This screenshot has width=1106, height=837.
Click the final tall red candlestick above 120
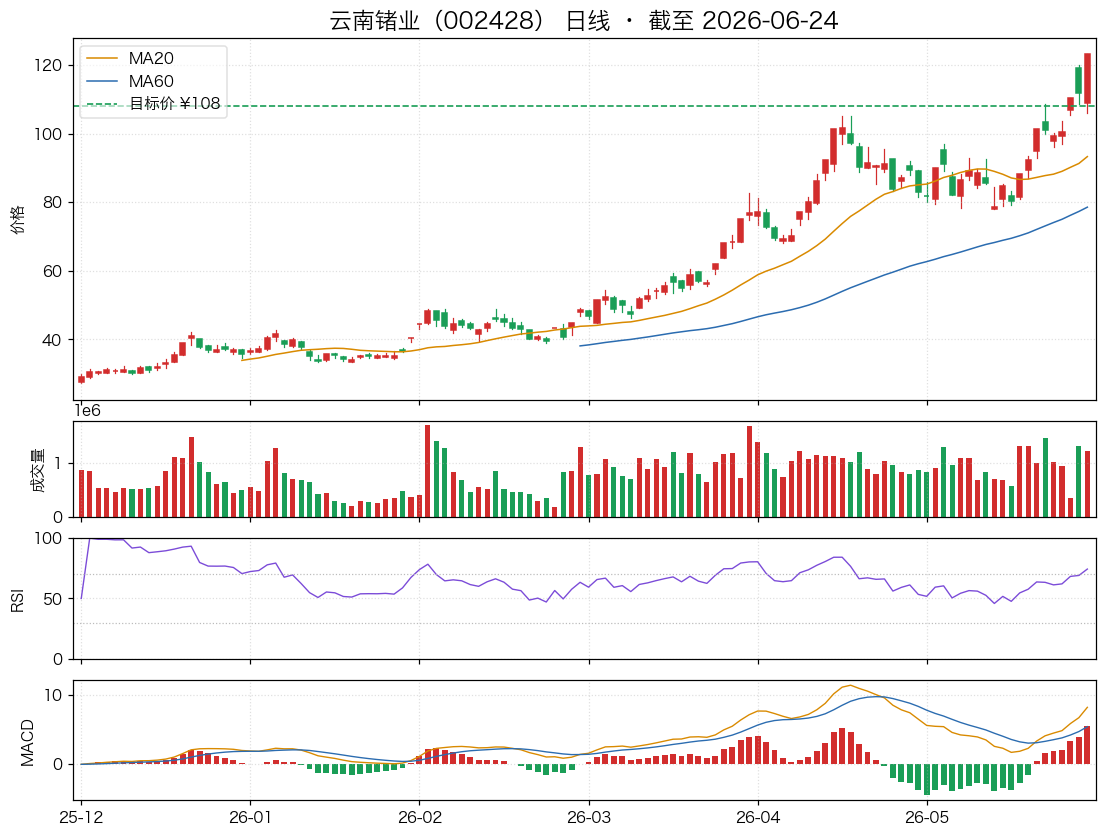coord(1088,79)
